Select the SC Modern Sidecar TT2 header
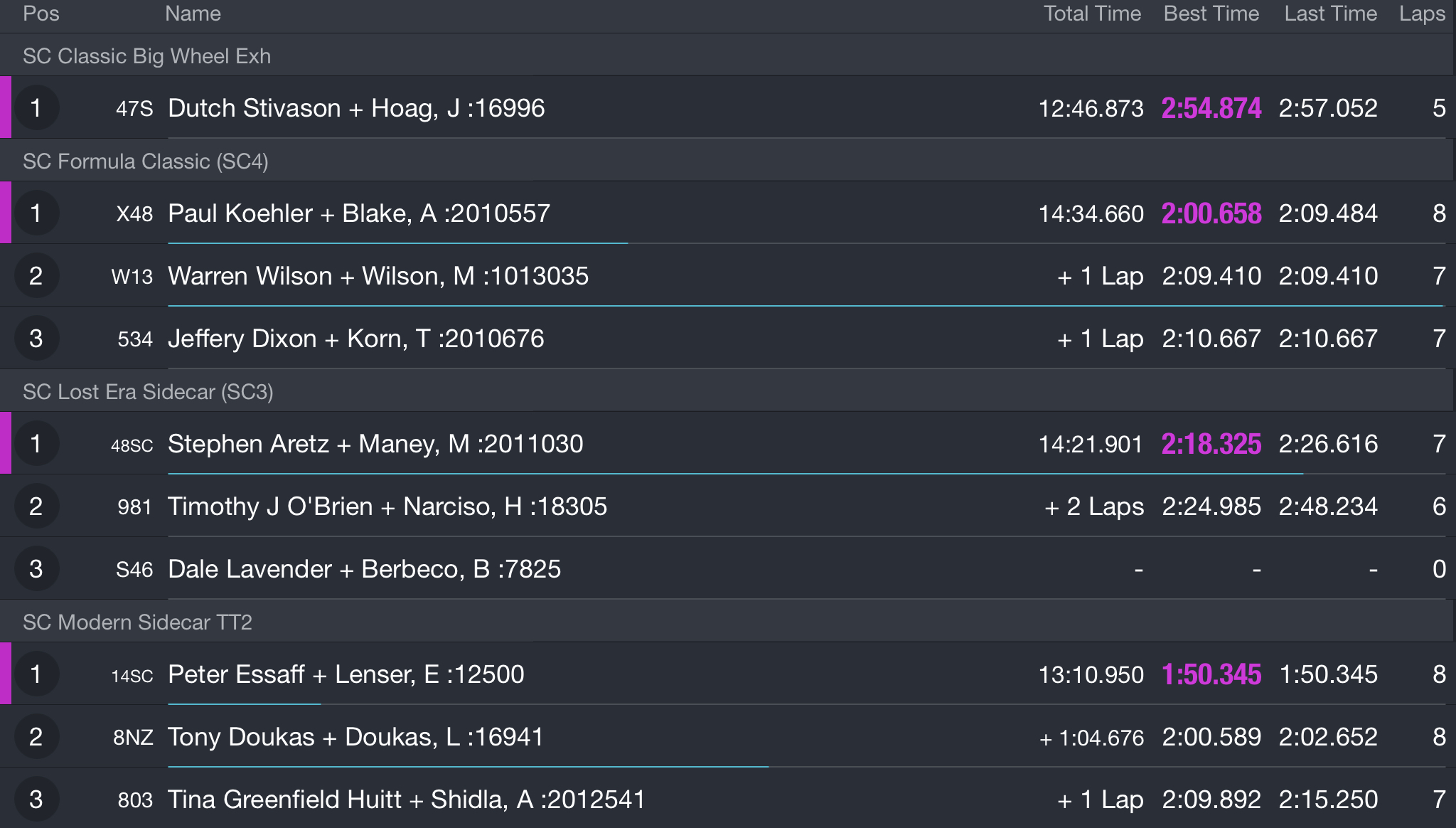Viewport: 1456px width, 828px height. (x=728, y=622)
